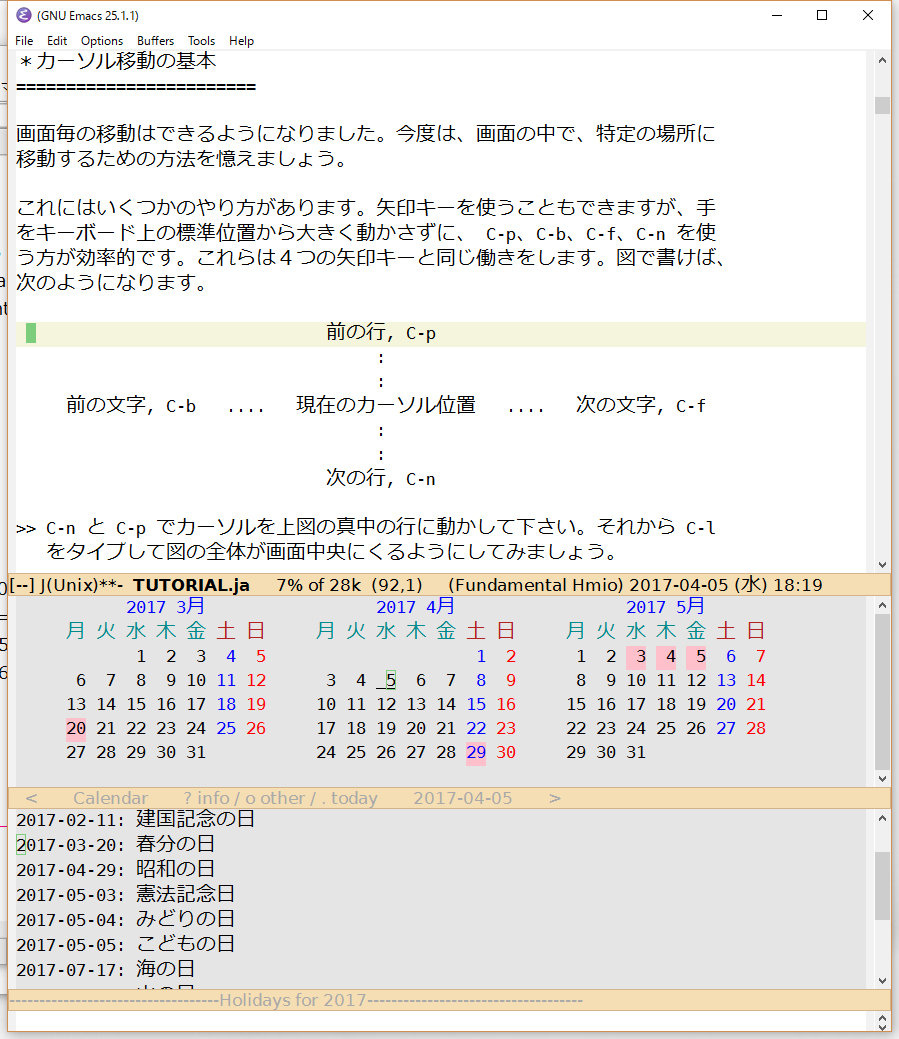Click the 'J(Unix)**-' coding indicator in the mode line
The image size is (899, 1039).
pyautogui.click(x=81, y=585)
